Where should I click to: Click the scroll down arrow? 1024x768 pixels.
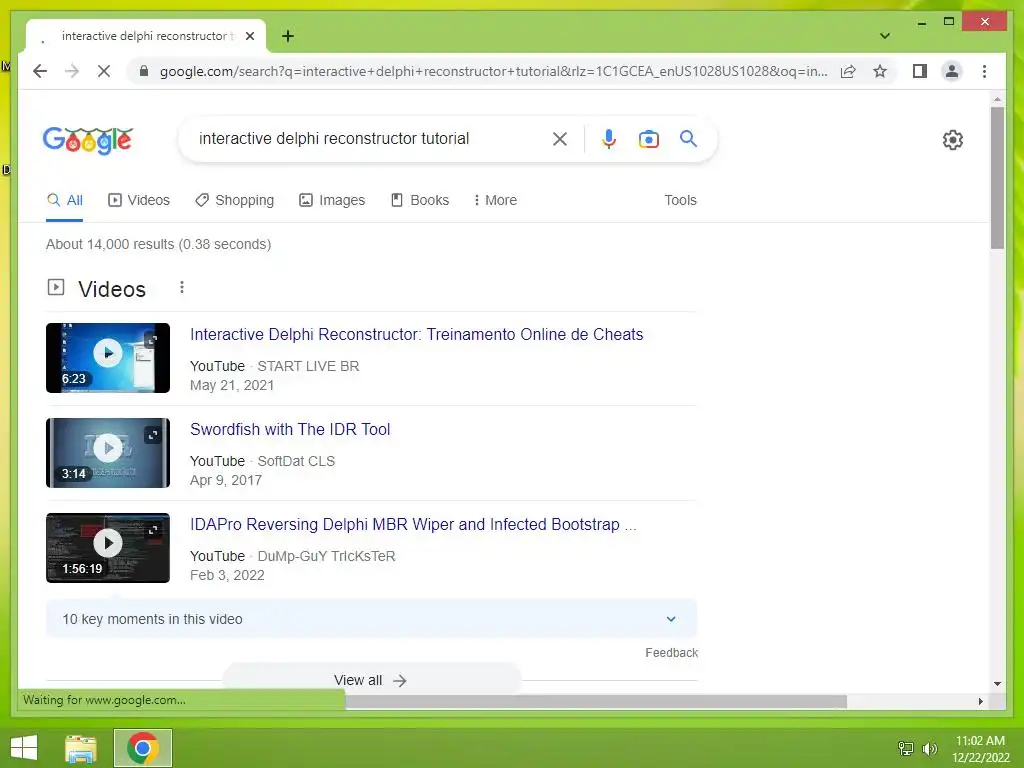coord(997,684)
